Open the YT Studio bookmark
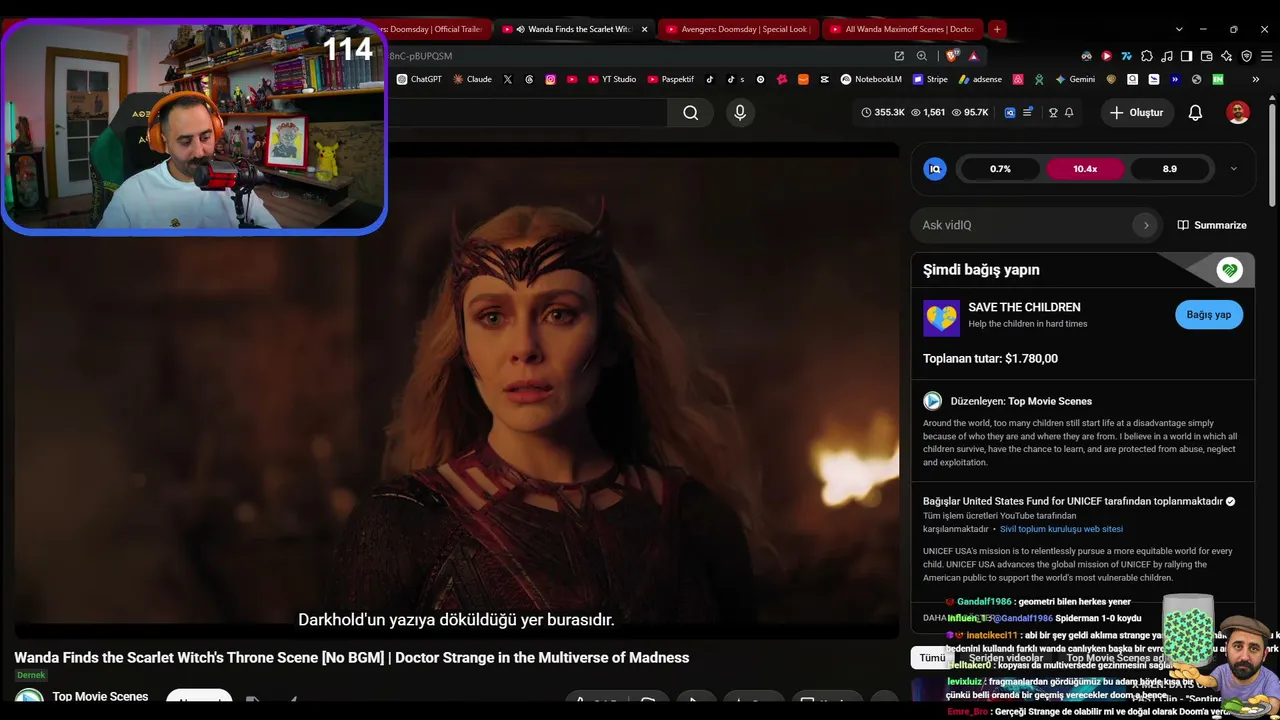This screenshot has height=720, width=1280. [x=612, y=79]
